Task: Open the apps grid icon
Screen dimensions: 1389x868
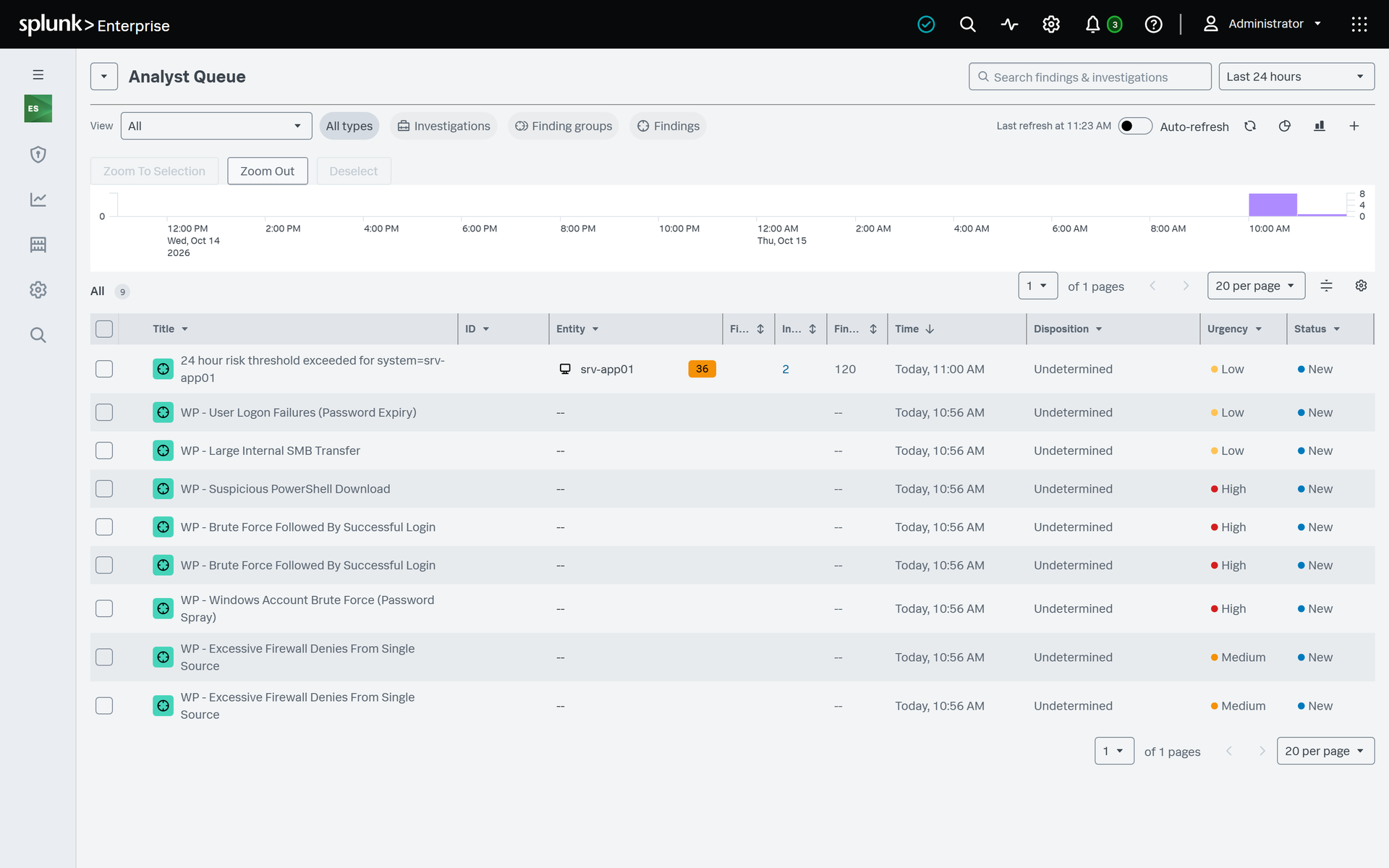Action: (1359, 25)
